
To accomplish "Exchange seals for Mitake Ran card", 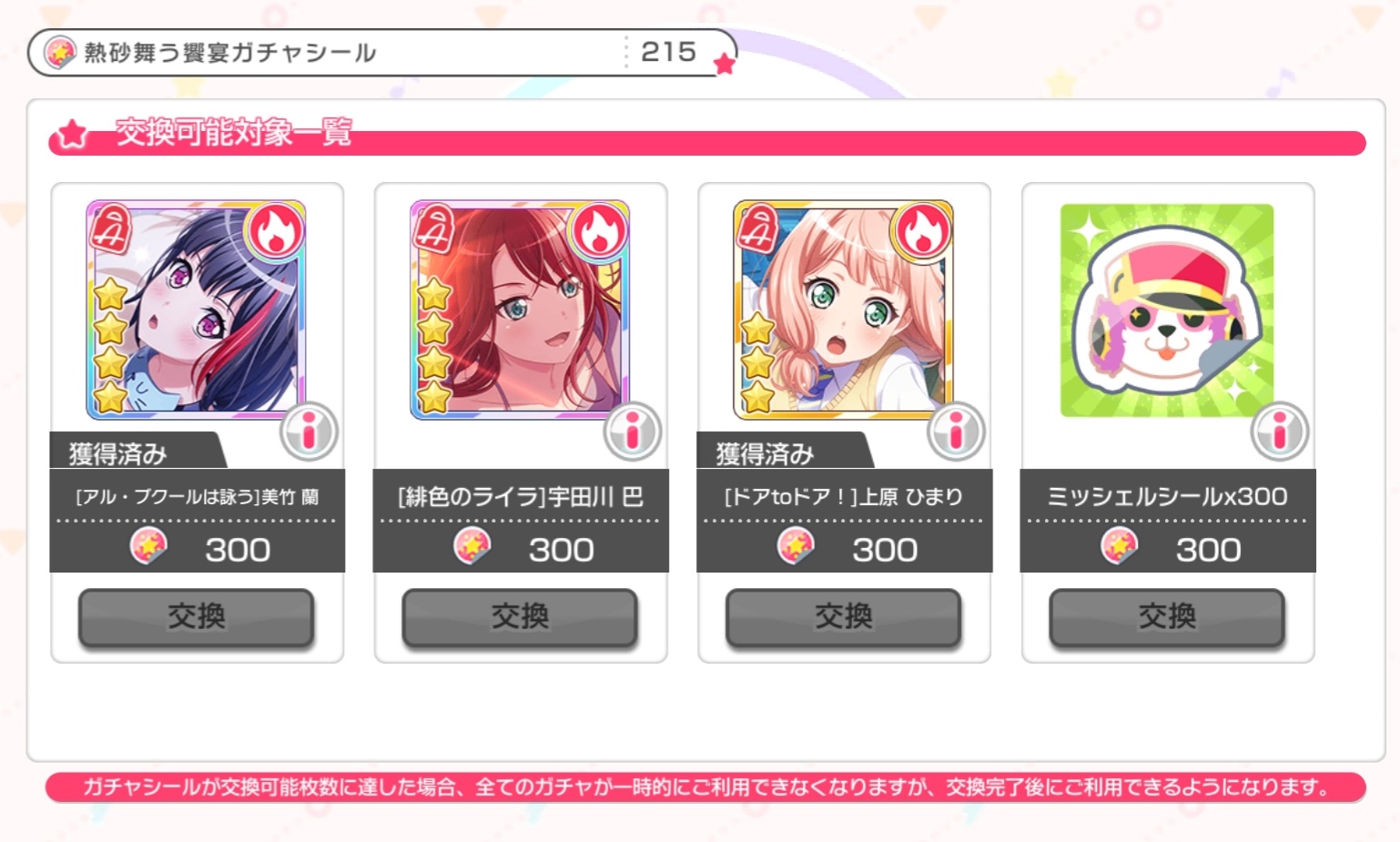I will pos(197,617).
